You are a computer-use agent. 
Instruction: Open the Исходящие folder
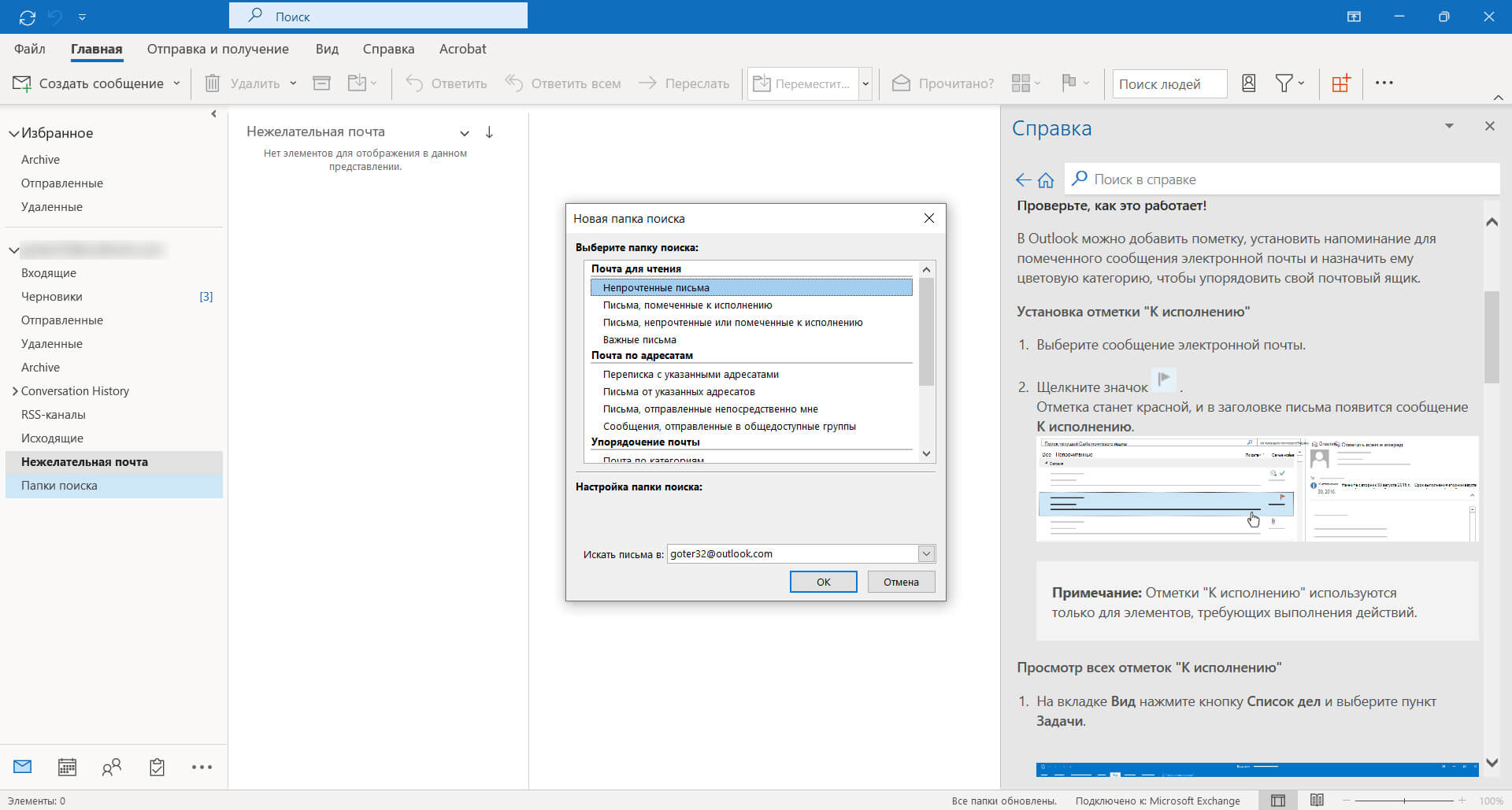tap(52, 438)
